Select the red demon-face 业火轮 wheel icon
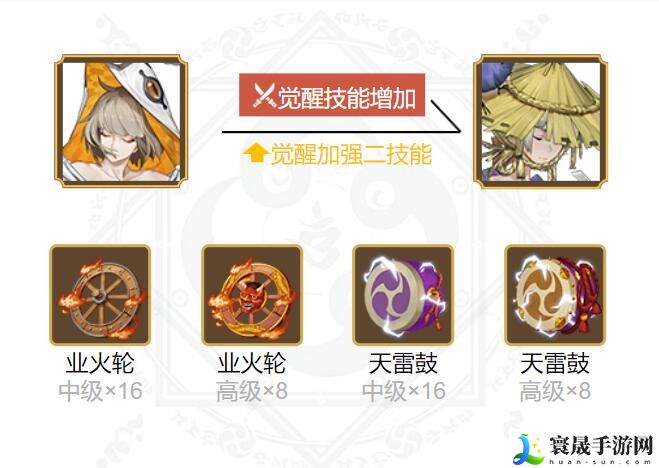The width and height of the screenshot is (659, 468). [252, 295]
